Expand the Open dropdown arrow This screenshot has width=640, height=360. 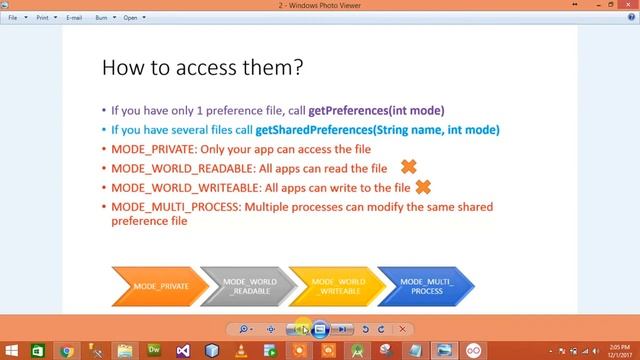pos(144,18)
